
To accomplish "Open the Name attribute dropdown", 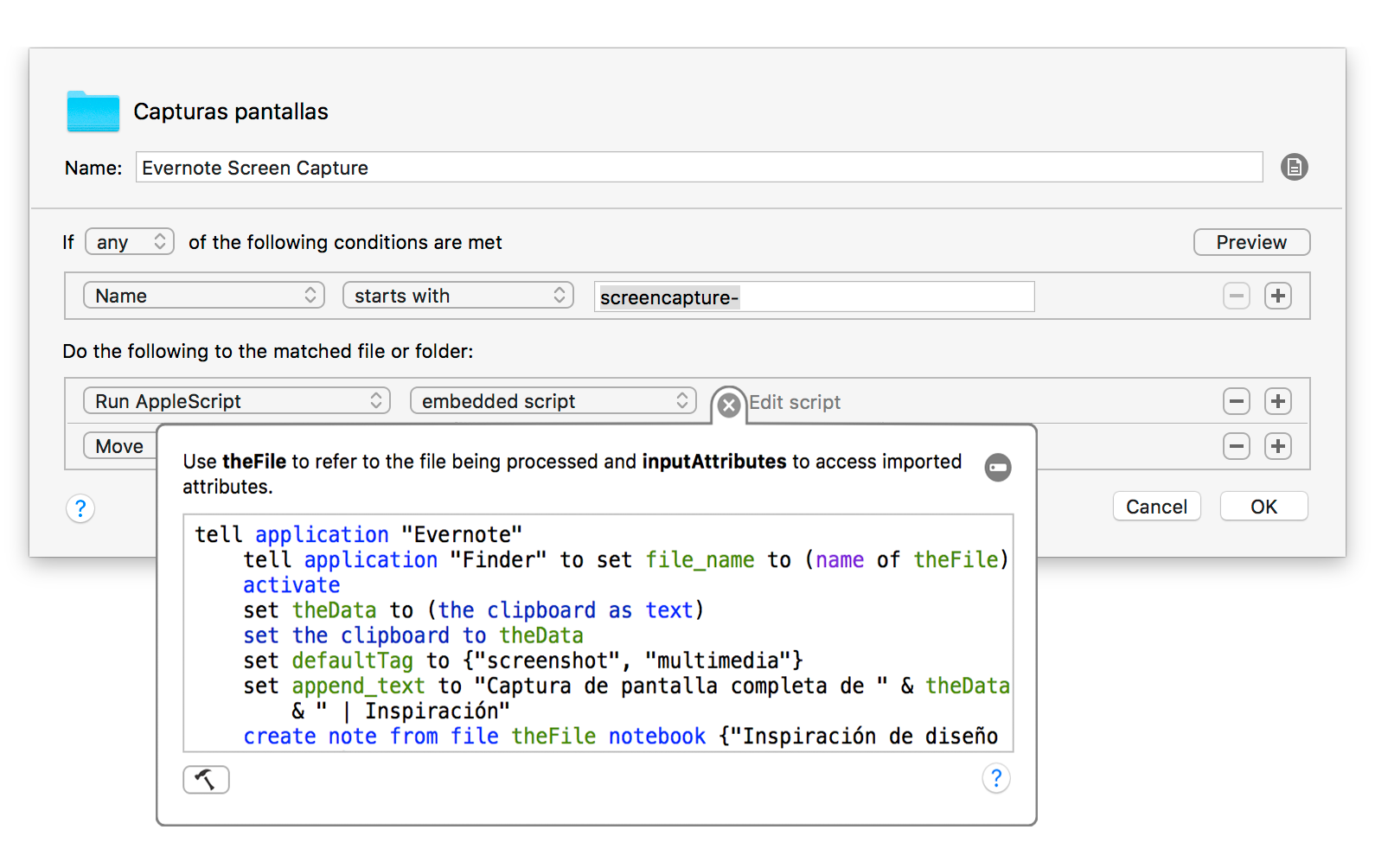I will [x=204, y=296].
